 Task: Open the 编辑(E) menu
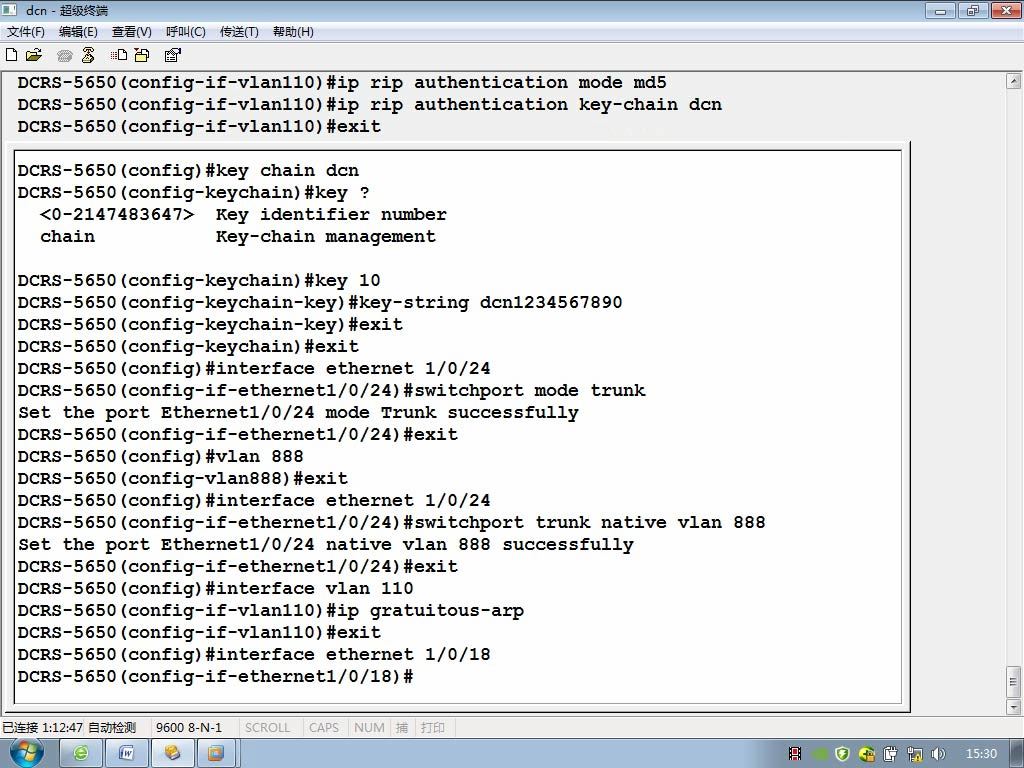click(x=78, y=31)
